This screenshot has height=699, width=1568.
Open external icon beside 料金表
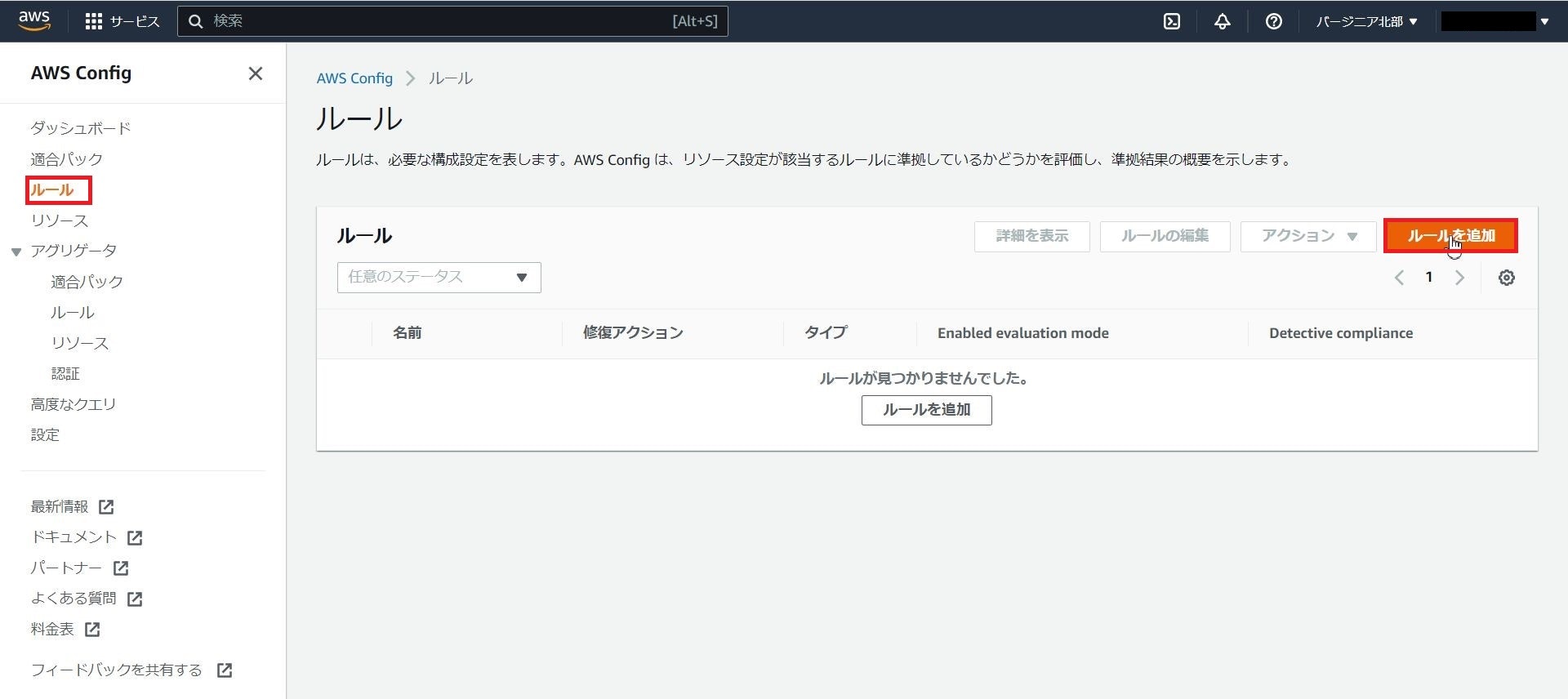tap(92, 630)
